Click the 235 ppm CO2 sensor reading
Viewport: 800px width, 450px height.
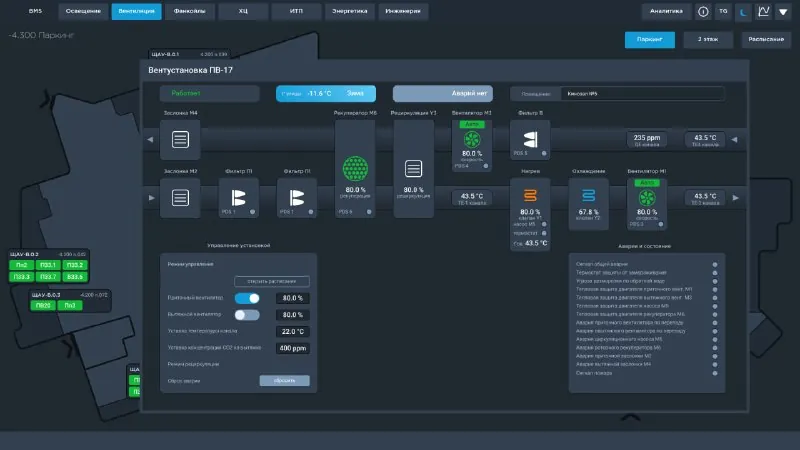(646, 140)
